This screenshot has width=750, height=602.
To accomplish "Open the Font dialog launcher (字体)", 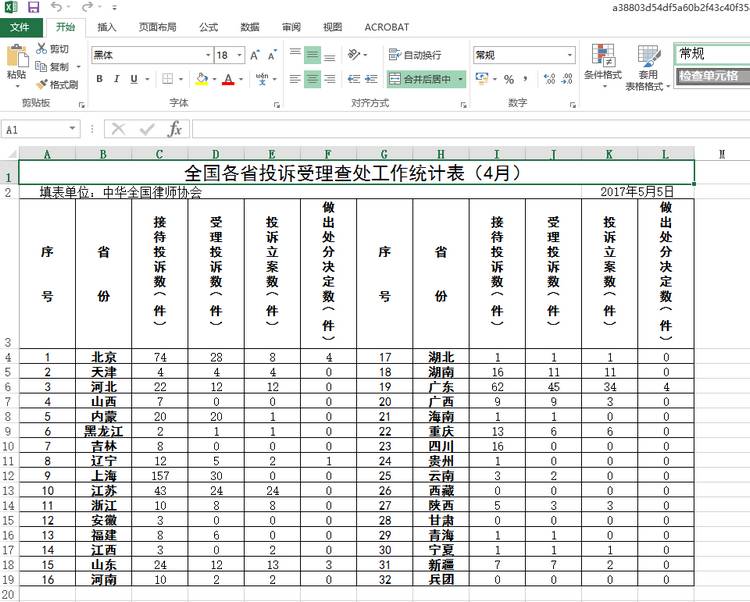I will pos(277,105).
